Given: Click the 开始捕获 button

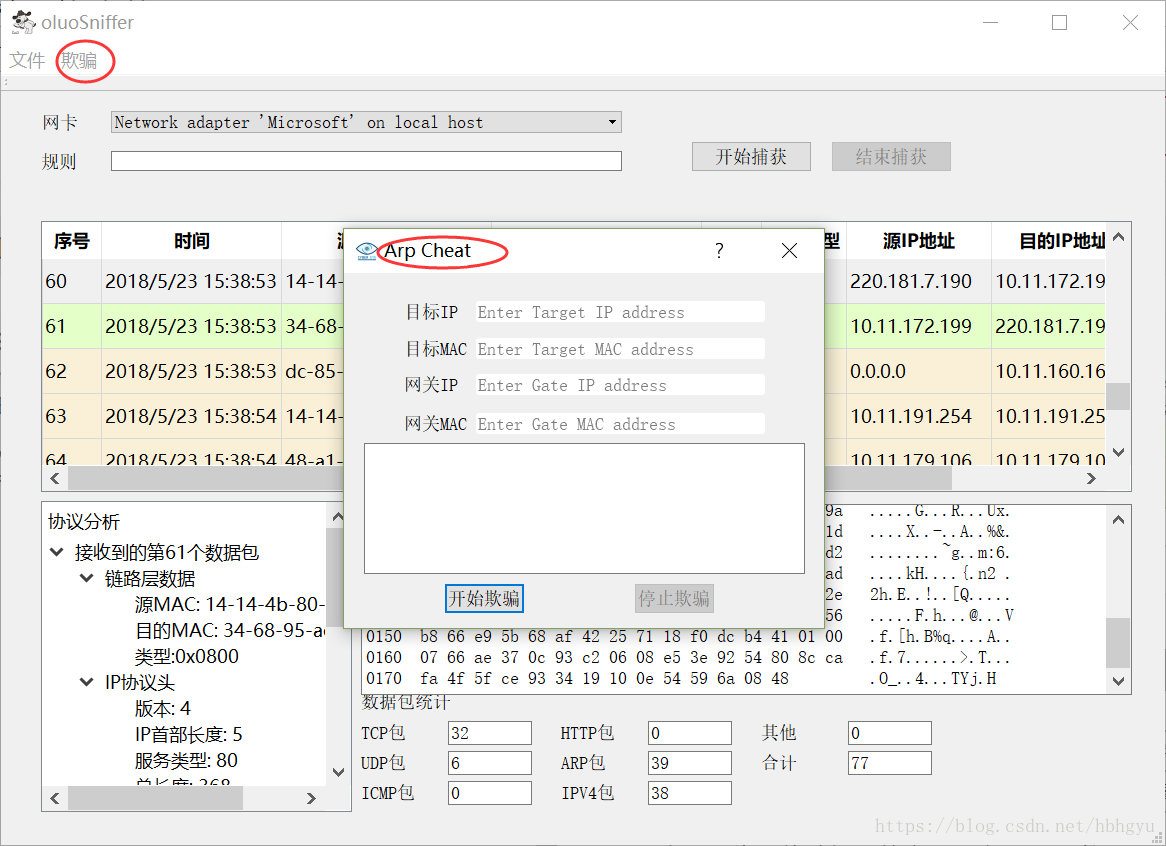Looking at the screenshot, I should [751, 156].
